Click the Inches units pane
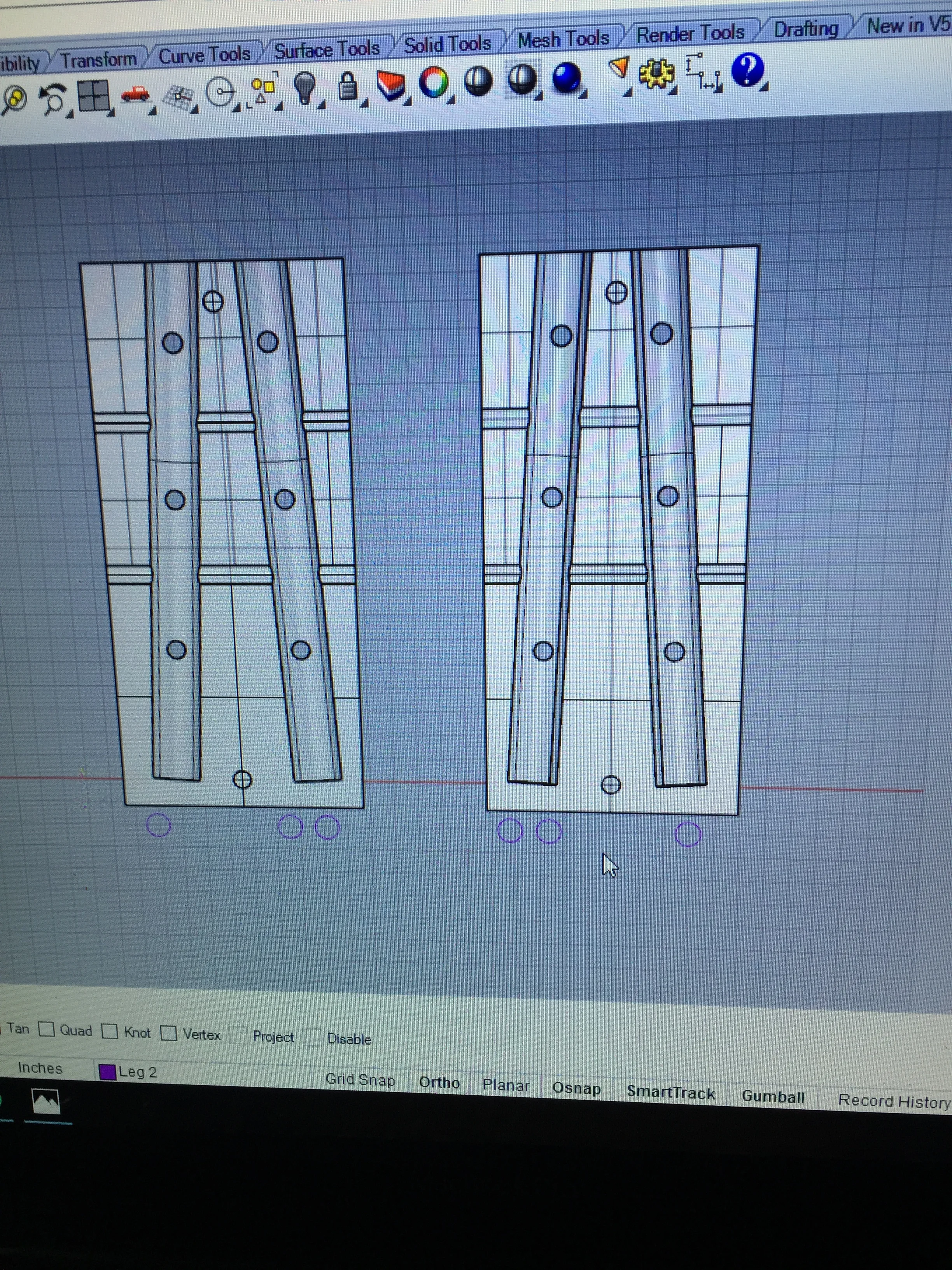 tap(40, 1068)
